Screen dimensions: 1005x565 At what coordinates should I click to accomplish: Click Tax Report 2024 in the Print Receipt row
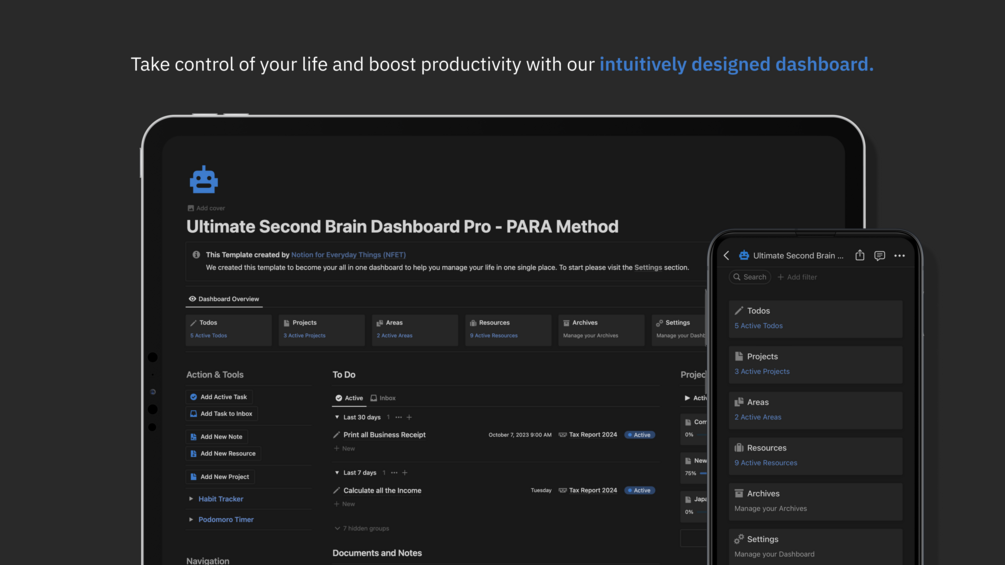[588, 435]
